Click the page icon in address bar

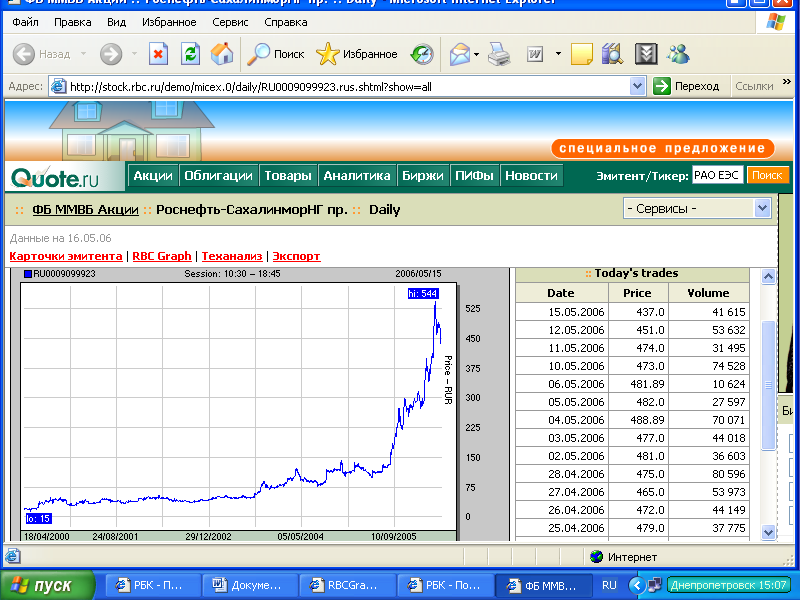58,86
